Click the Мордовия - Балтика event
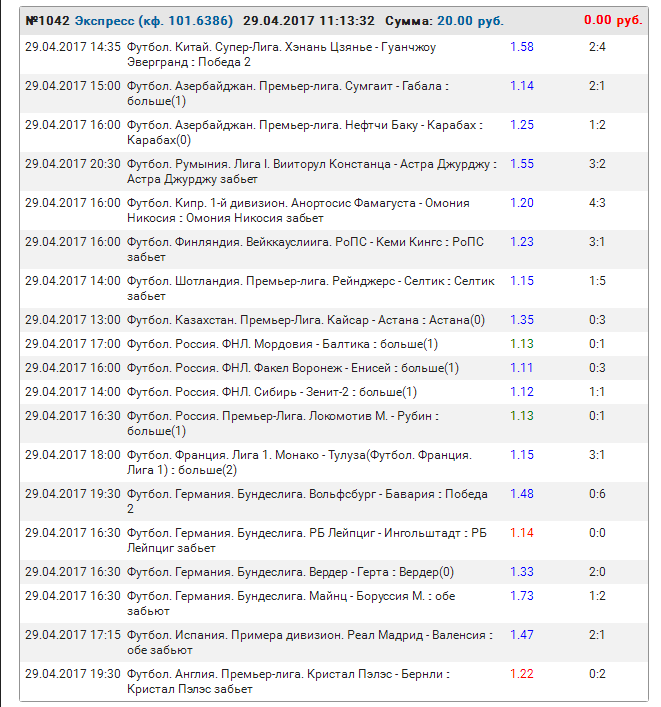661x707 pixels. tap(282, 344)
